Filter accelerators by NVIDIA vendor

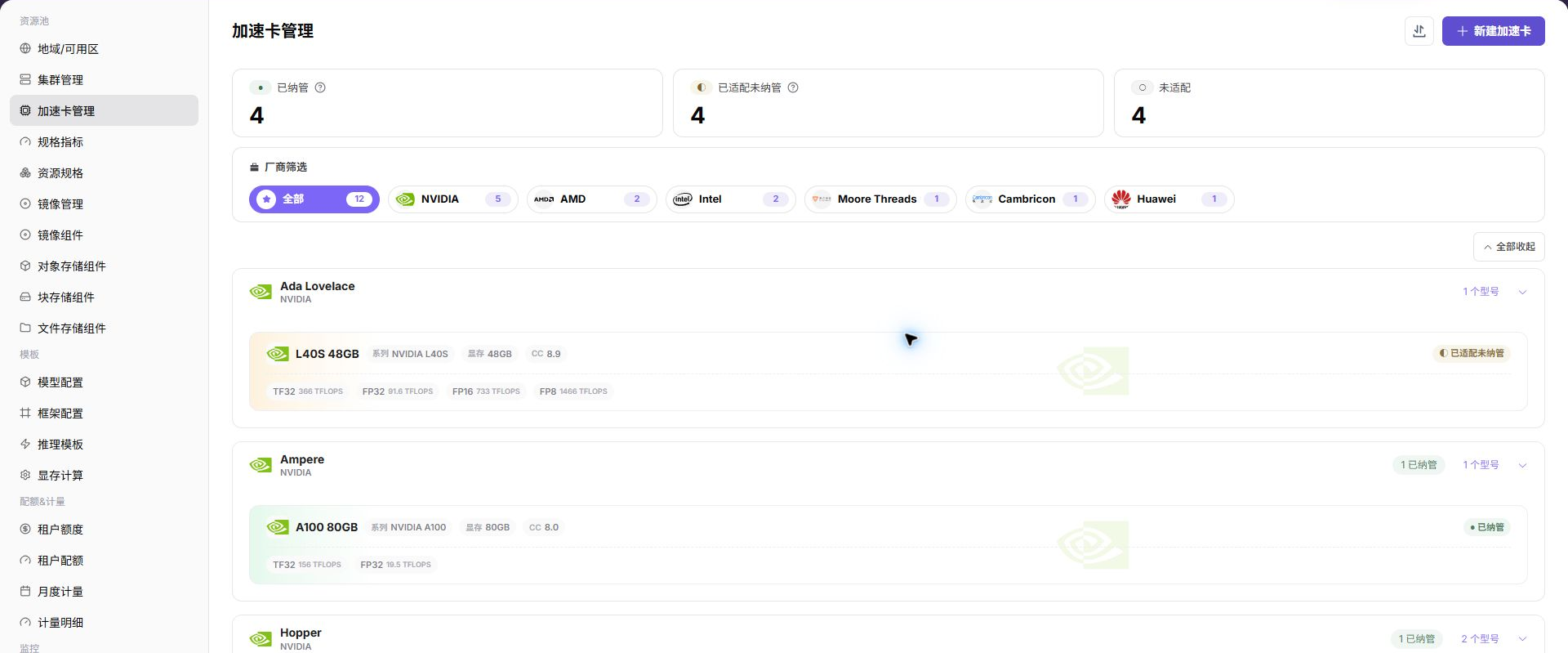(x=453, y=199)
